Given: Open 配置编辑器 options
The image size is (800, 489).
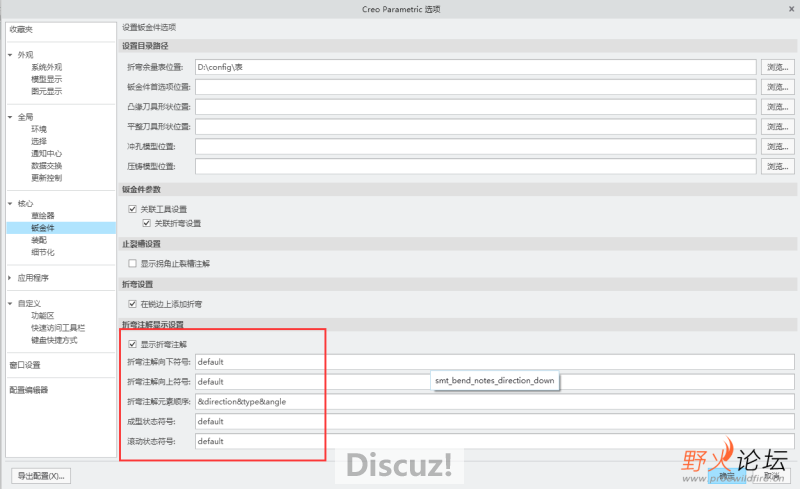Looking at the screenshot, I should pos(29,390).
